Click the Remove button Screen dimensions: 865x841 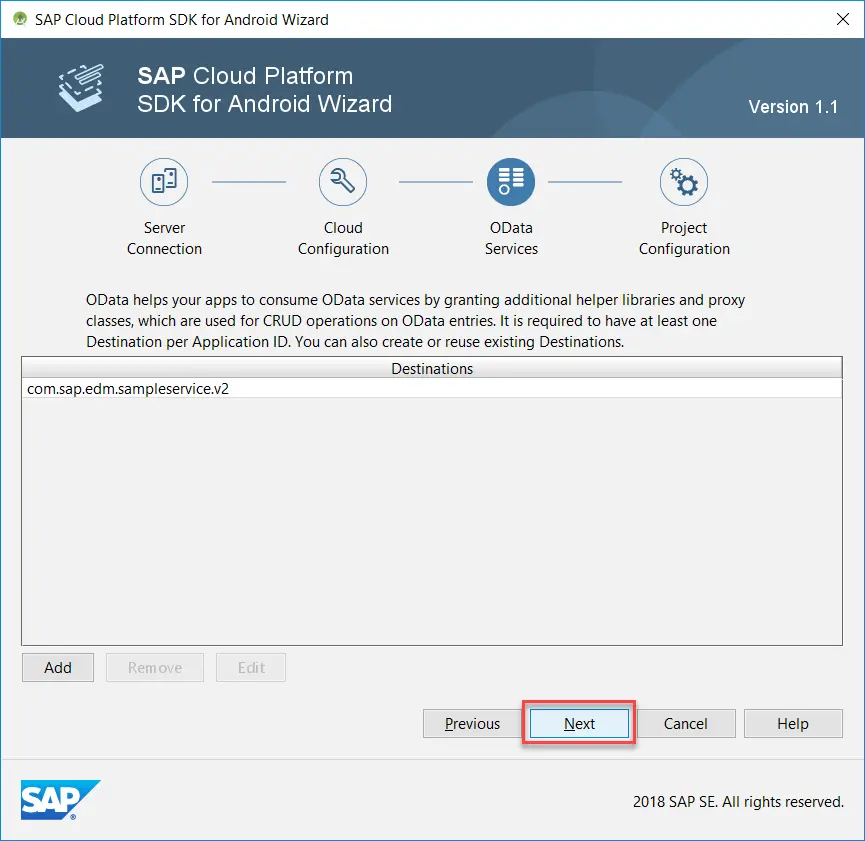[155, 667]
